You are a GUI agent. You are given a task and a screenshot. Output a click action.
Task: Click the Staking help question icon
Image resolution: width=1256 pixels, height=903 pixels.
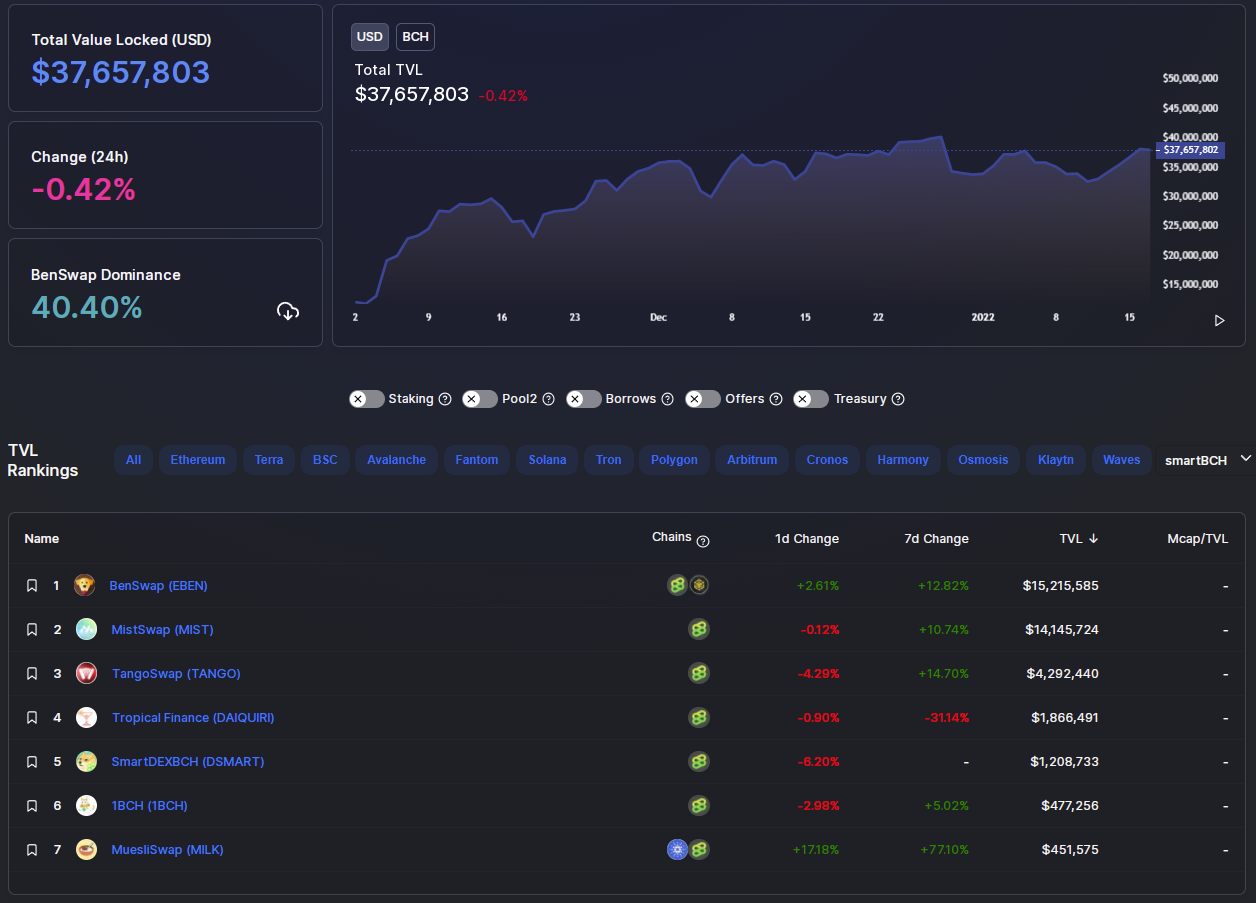pyautogui.click(x=445, y=399)
